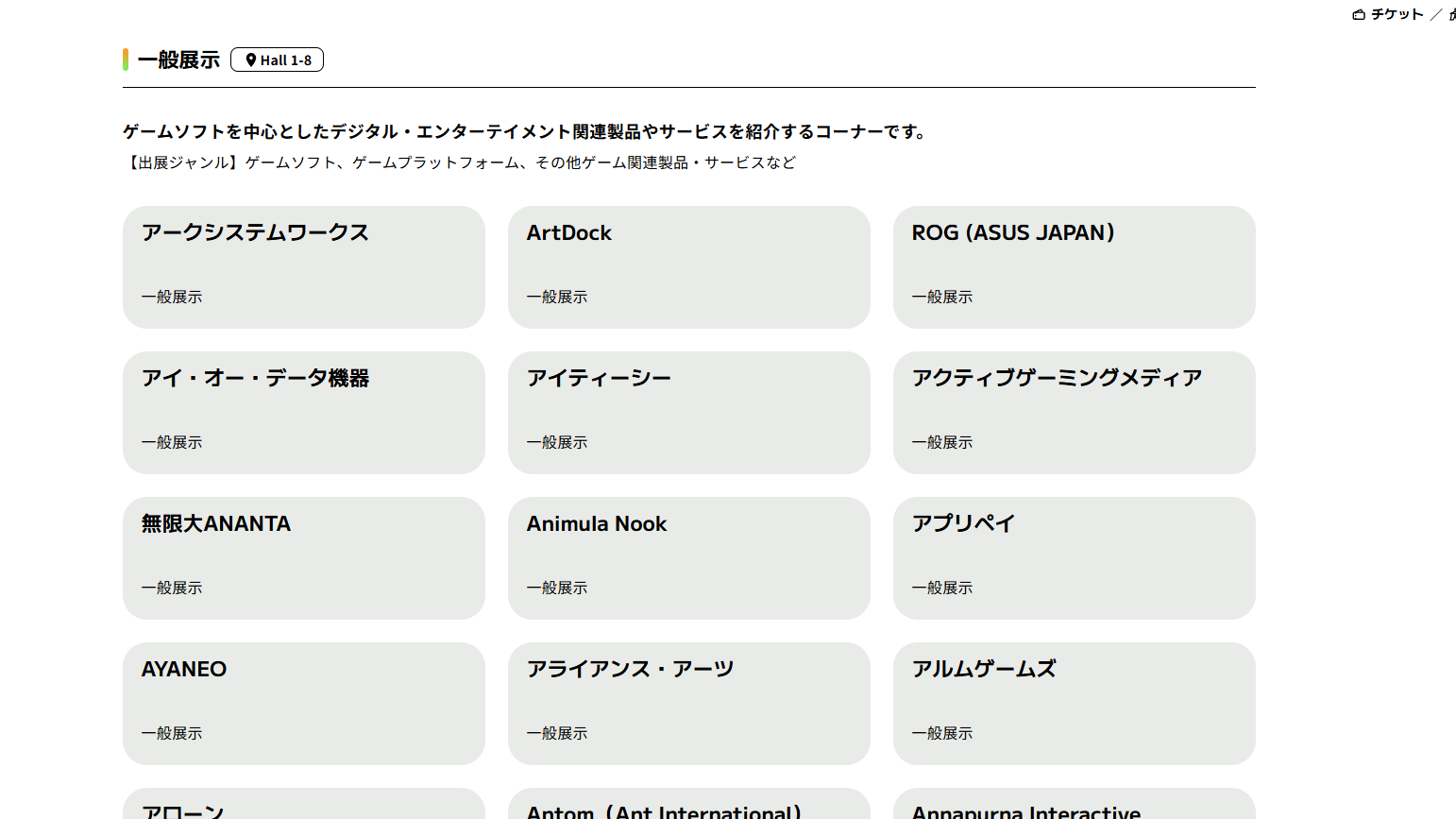Open the アローン exhibitor card
1456x819 pixels.
coord(303,804)
